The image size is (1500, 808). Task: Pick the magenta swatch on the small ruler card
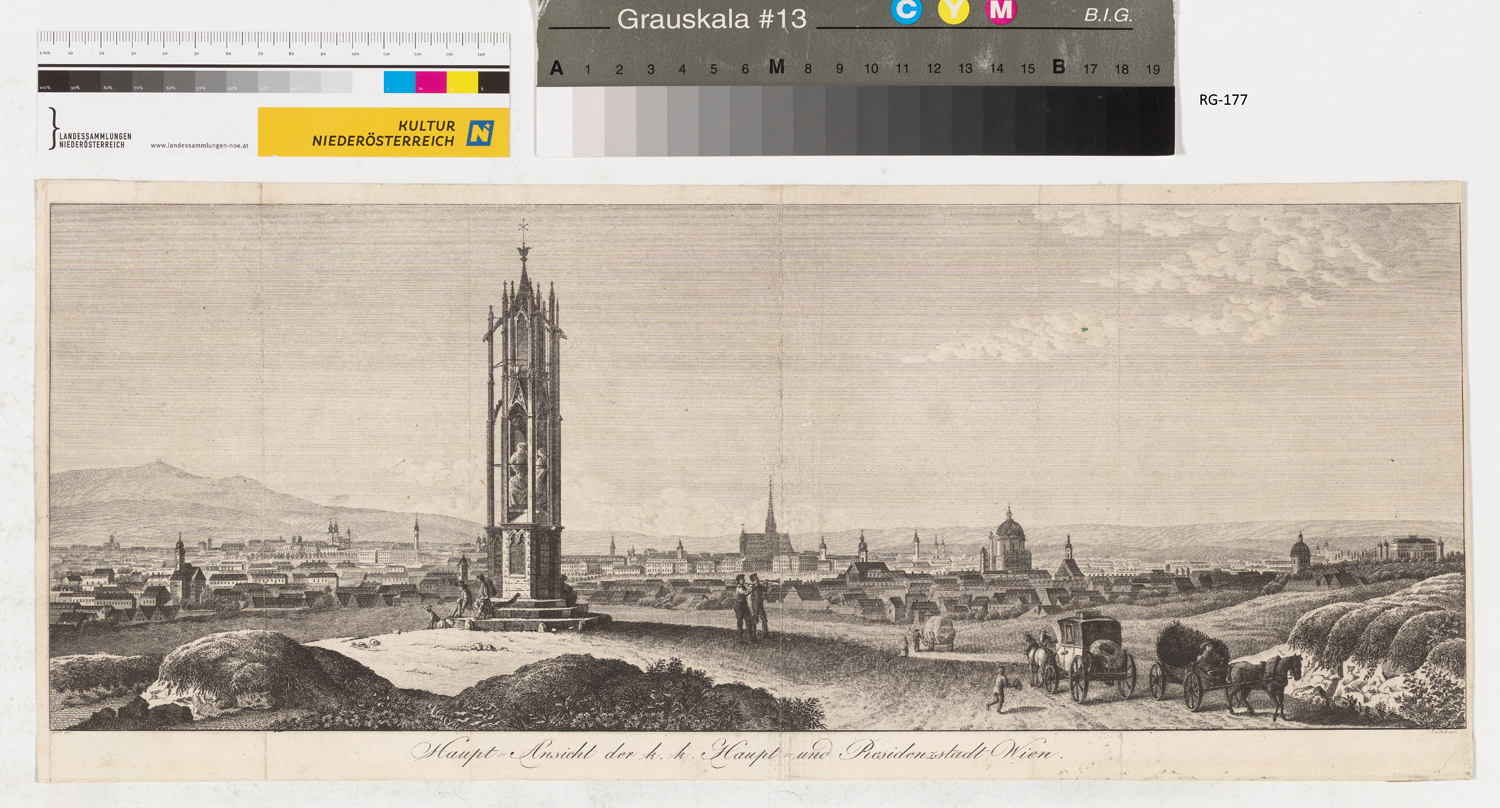click(x=430, y=82)
